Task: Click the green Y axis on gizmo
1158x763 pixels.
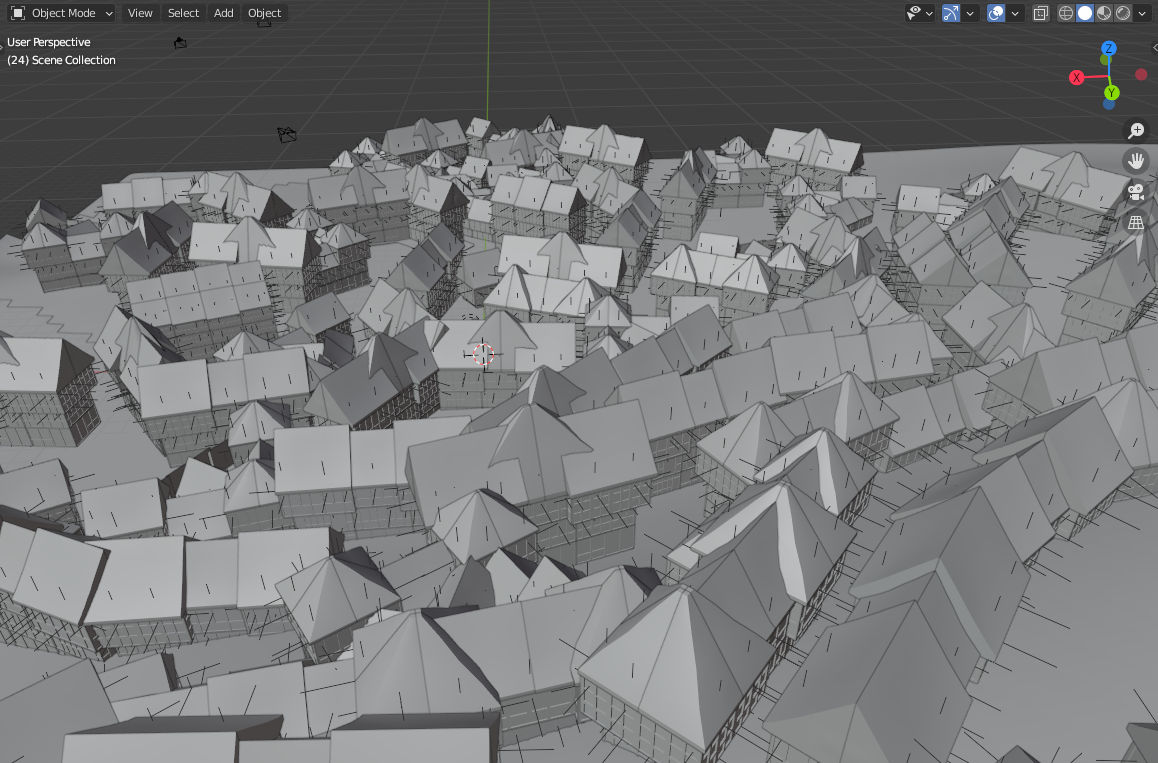Action: point(1111,92)
